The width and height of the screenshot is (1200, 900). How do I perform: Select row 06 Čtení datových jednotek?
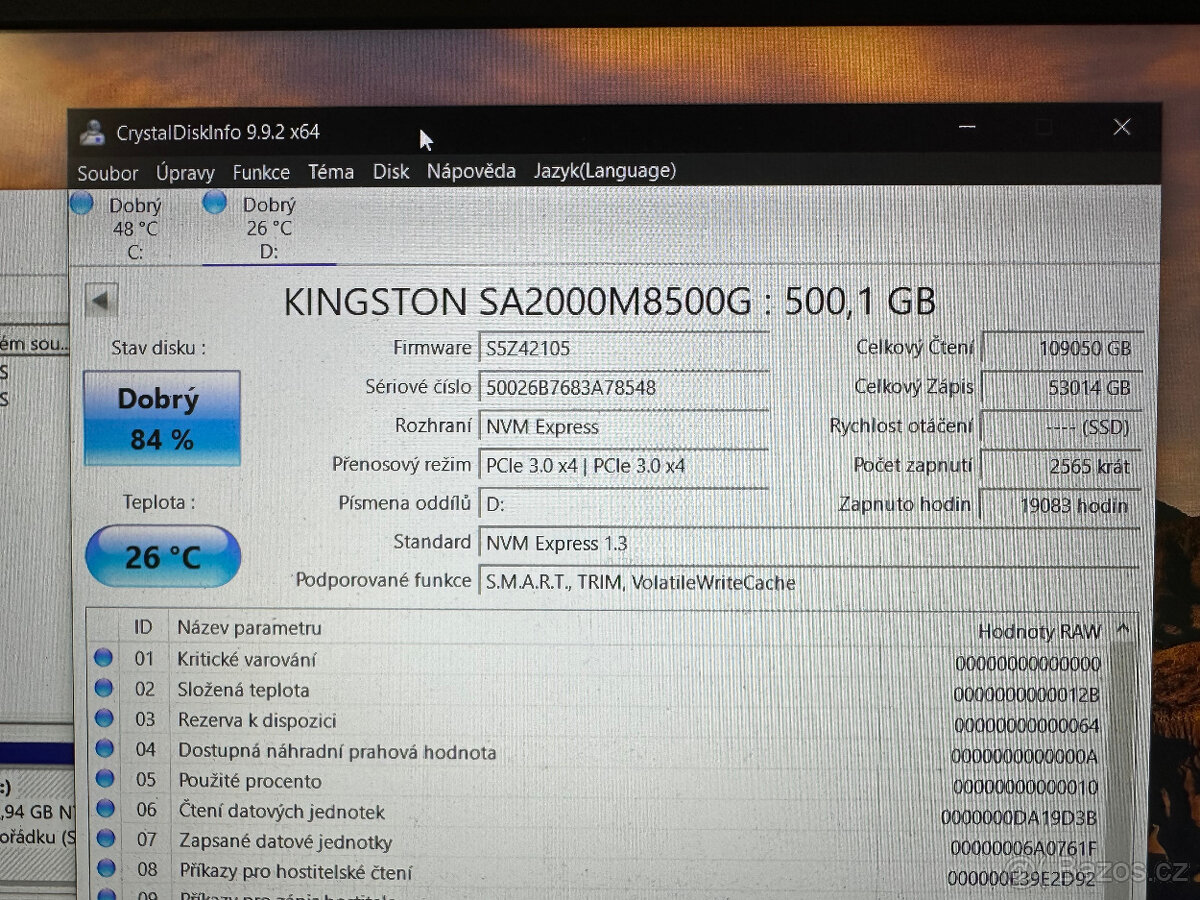pyautogui.click(x=598, y=812)
